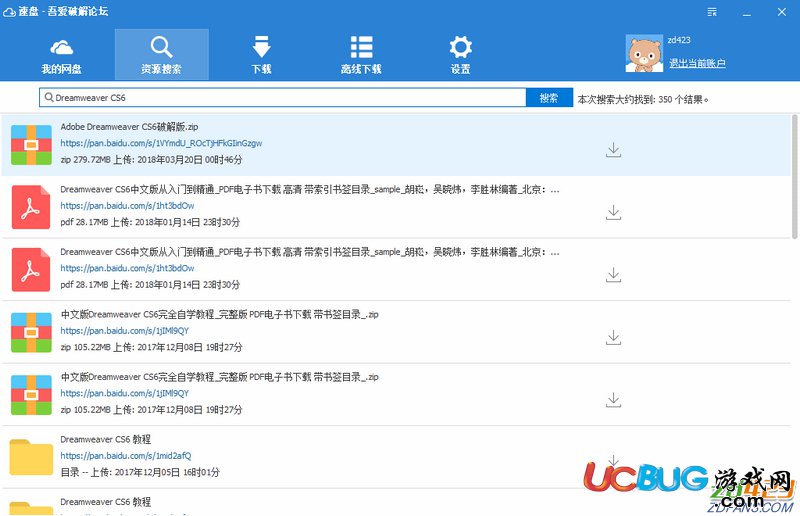The image size is (800, 516).
Task: Download second 完全自学教程 zip result
Action: tap(613, 400)
